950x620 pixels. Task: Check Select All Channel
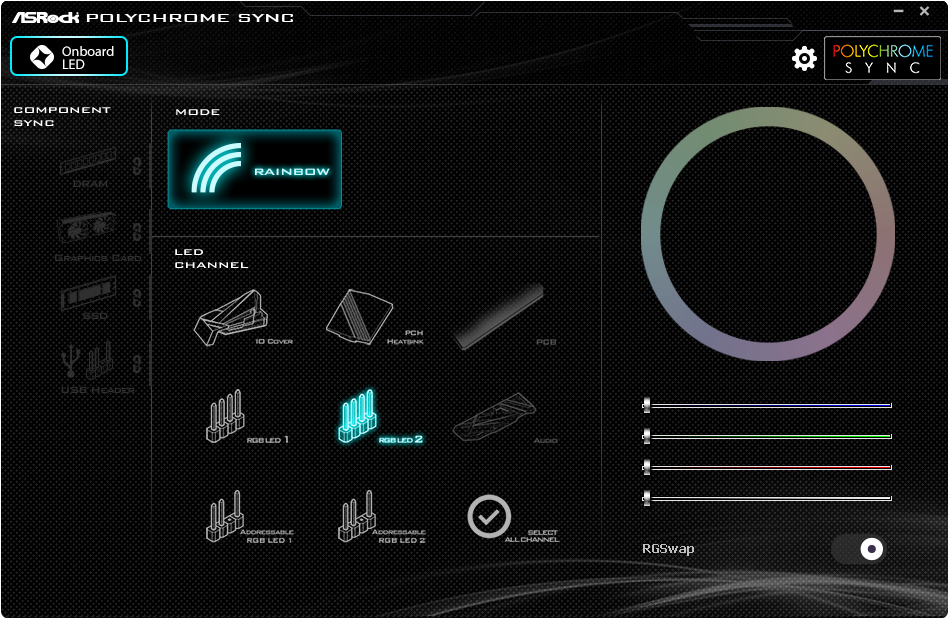[x=513, y=518]
